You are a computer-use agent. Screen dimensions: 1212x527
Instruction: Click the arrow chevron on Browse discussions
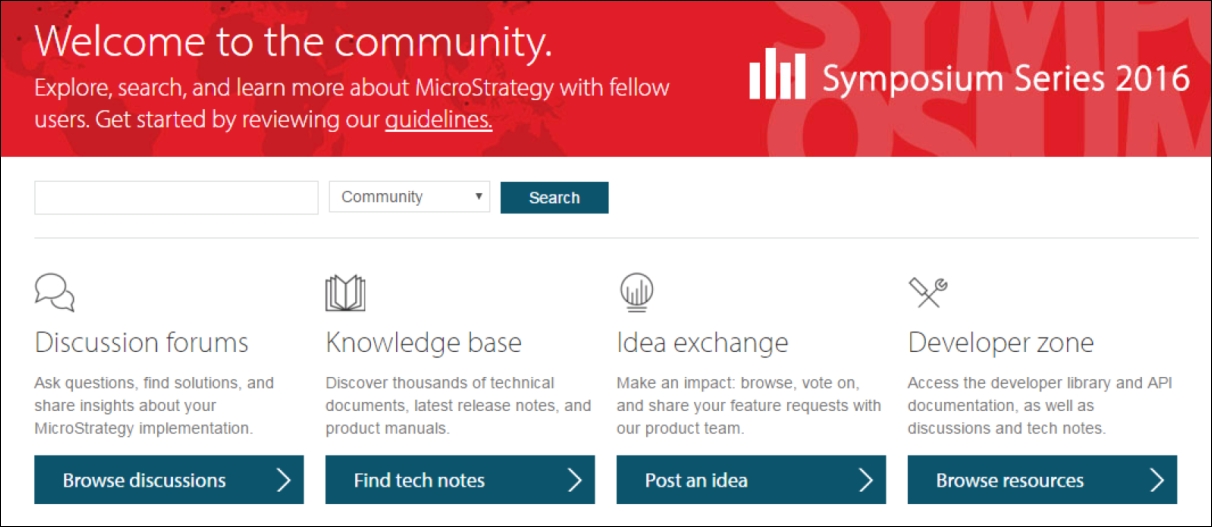(x=283, y=480)
